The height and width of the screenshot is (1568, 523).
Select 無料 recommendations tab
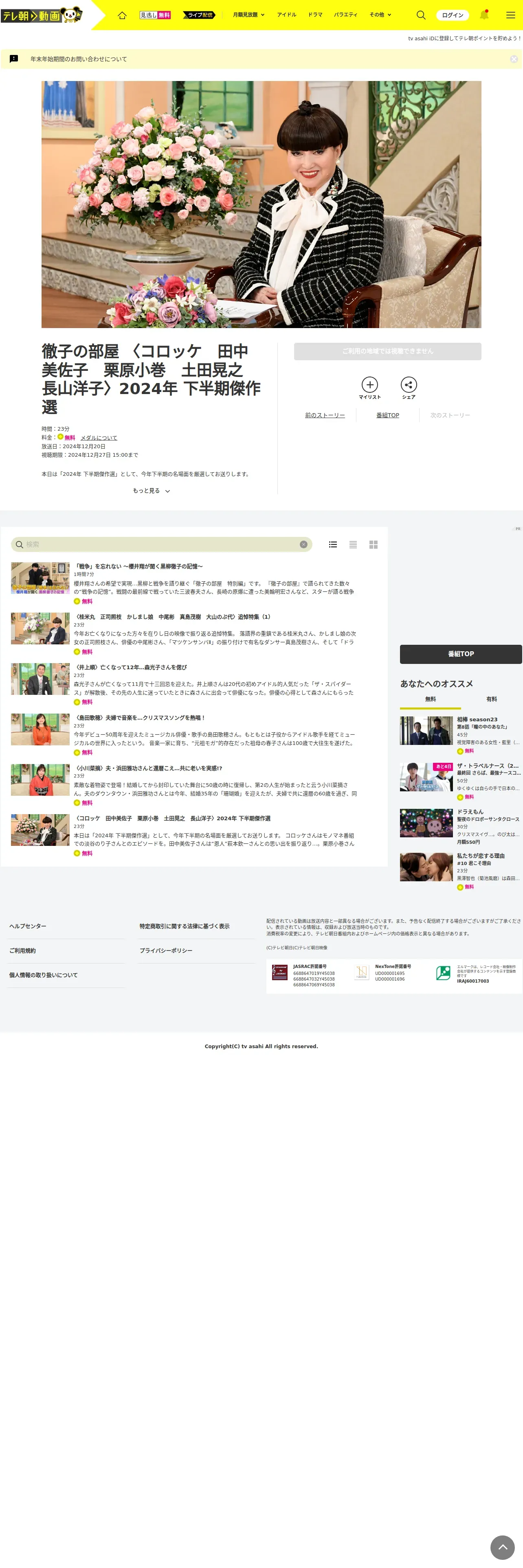point(431,699)
